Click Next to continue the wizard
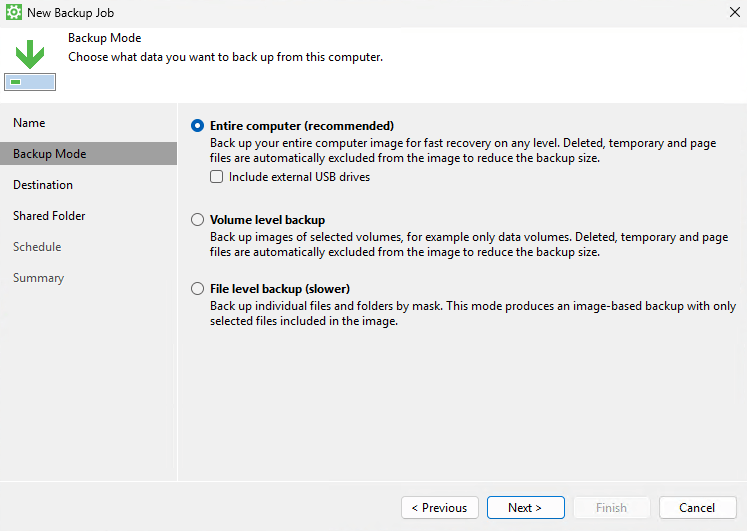The image size is (747, 531). point(525,508)
